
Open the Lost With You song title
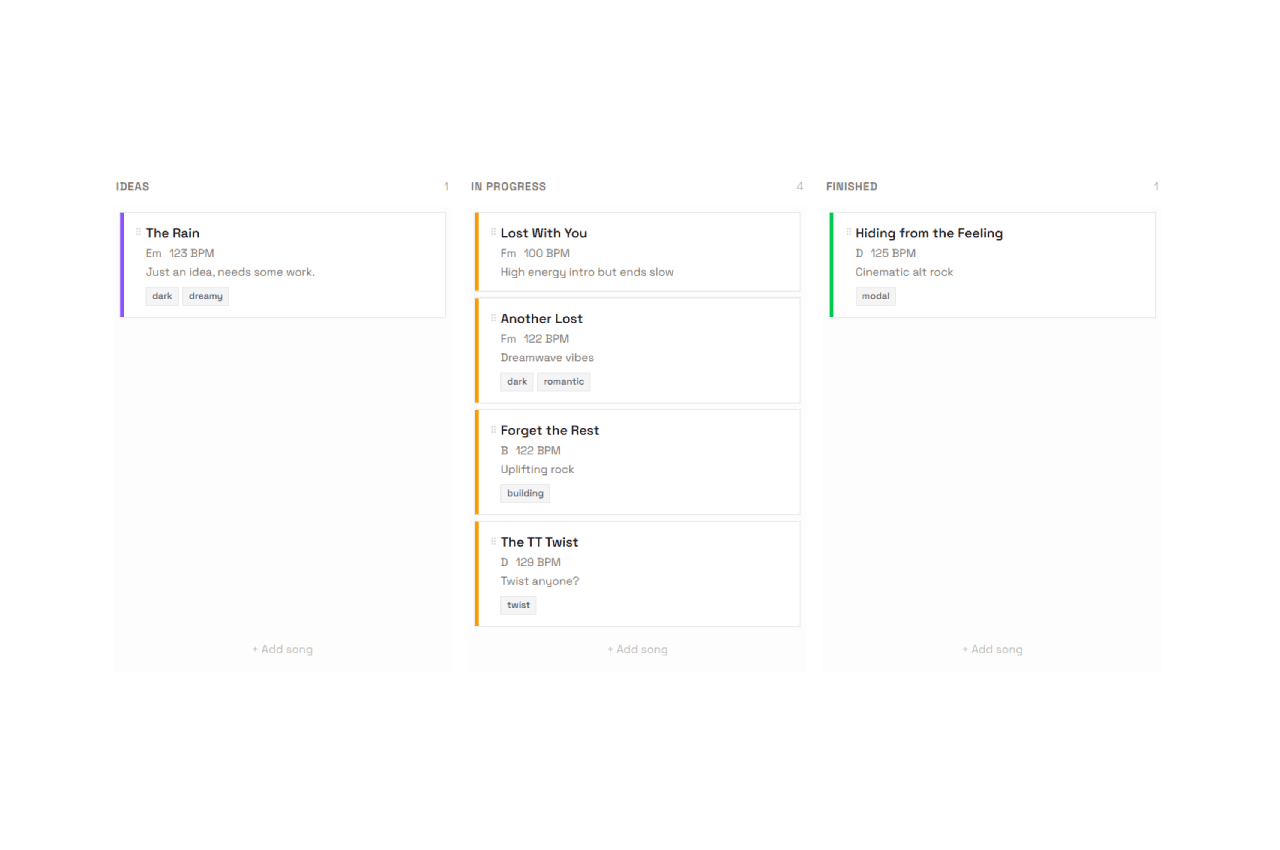544,233
